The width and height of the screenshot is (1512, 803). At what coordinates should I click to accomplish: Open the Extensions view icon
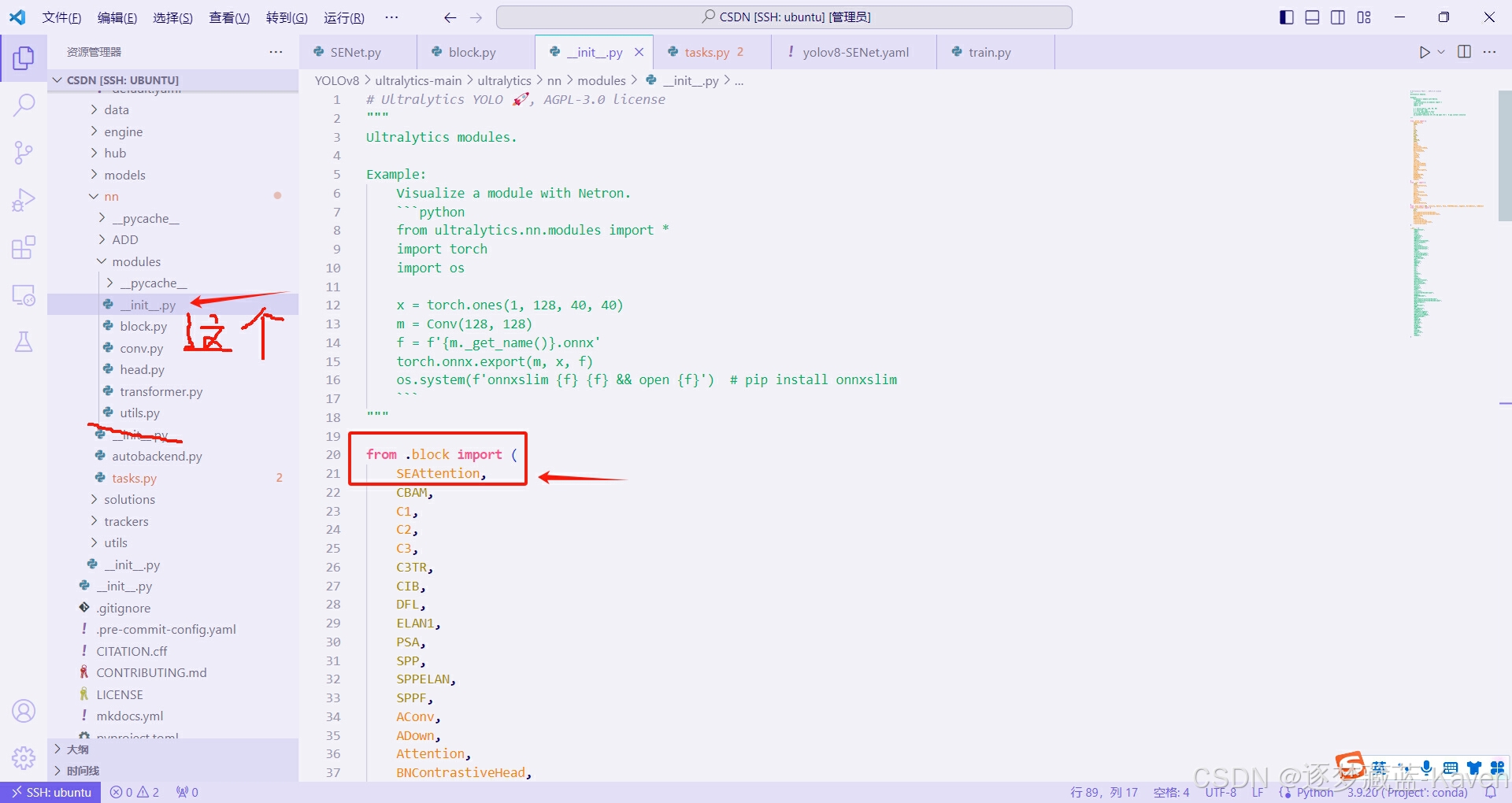pyautogui.click(x=24, y=247)
